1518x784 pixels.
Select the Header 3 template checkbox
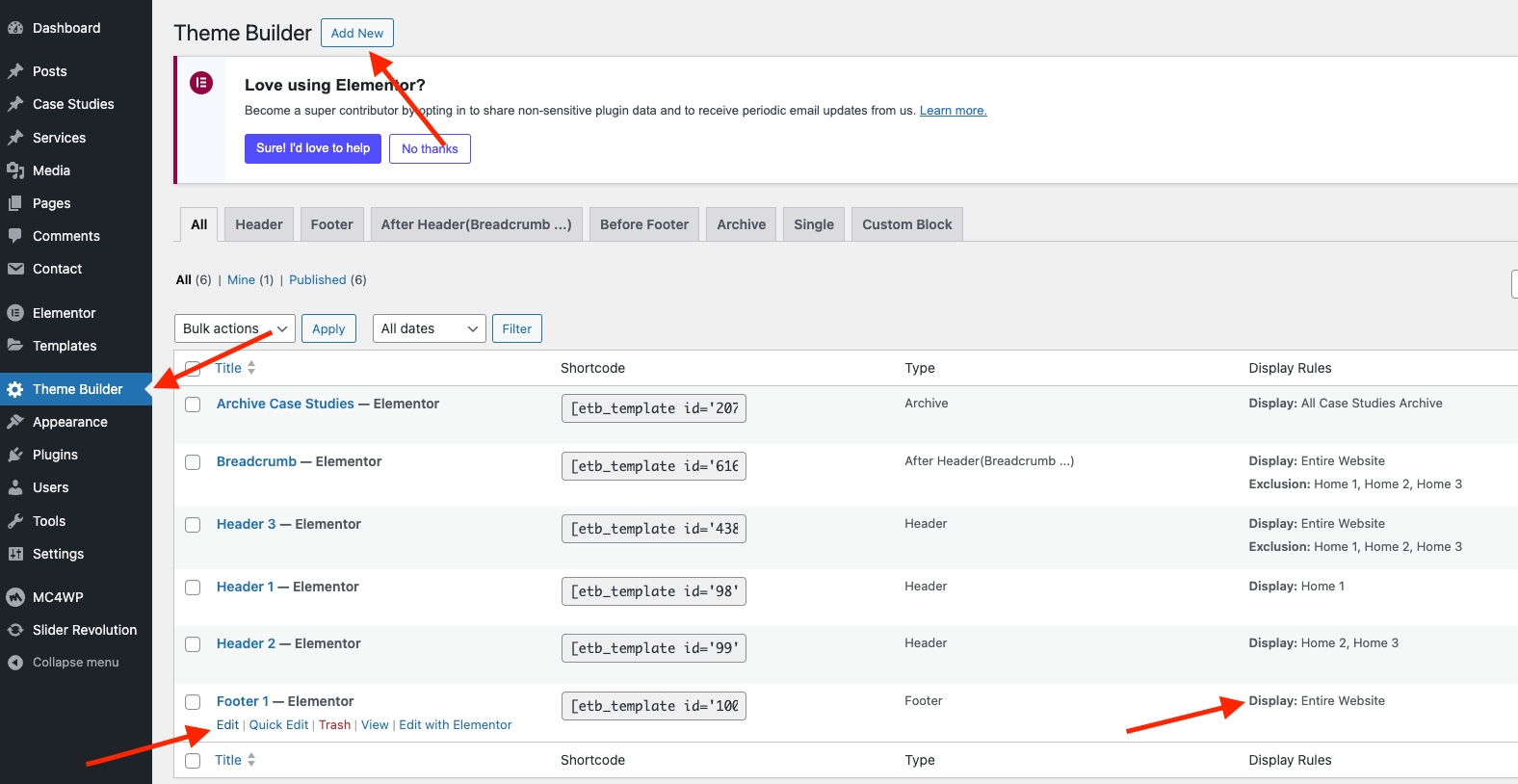[193, 525]
